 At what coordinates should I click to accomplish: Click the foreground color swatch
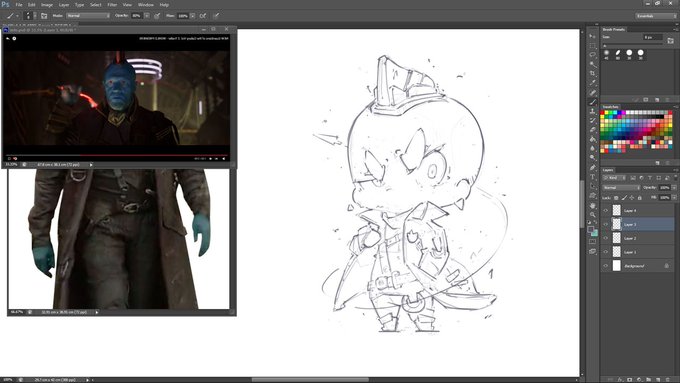[x=590, y=229]
